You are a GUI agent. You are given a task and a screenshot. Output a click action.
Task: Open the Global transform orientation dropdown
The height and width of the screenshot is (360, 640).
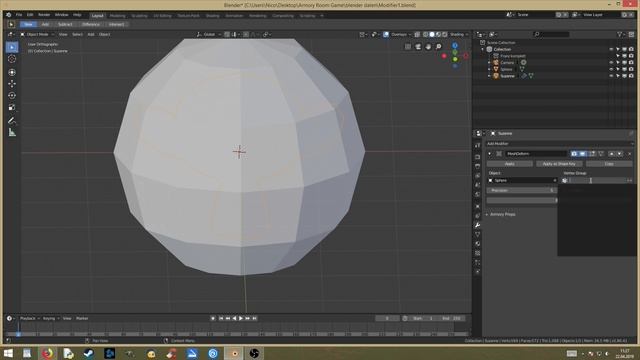pos(209,34)
